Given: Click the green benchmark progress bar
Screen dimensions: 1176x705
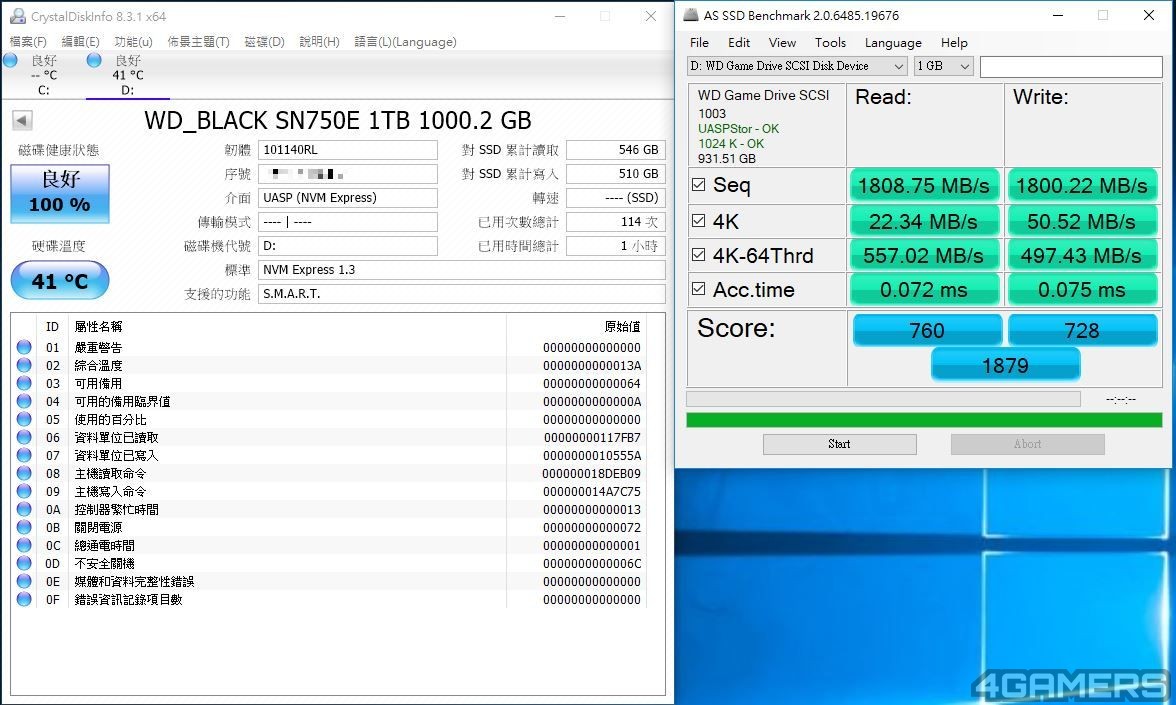Looking at the screenshot, I should [x=924, y=420].
